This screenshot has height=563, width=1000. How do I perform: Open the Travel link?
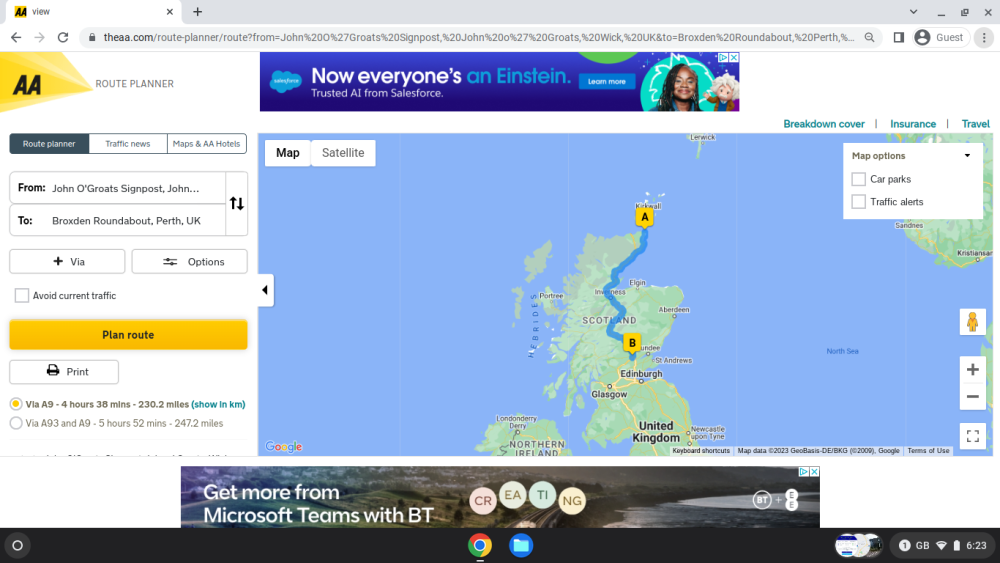click(975, 124)
